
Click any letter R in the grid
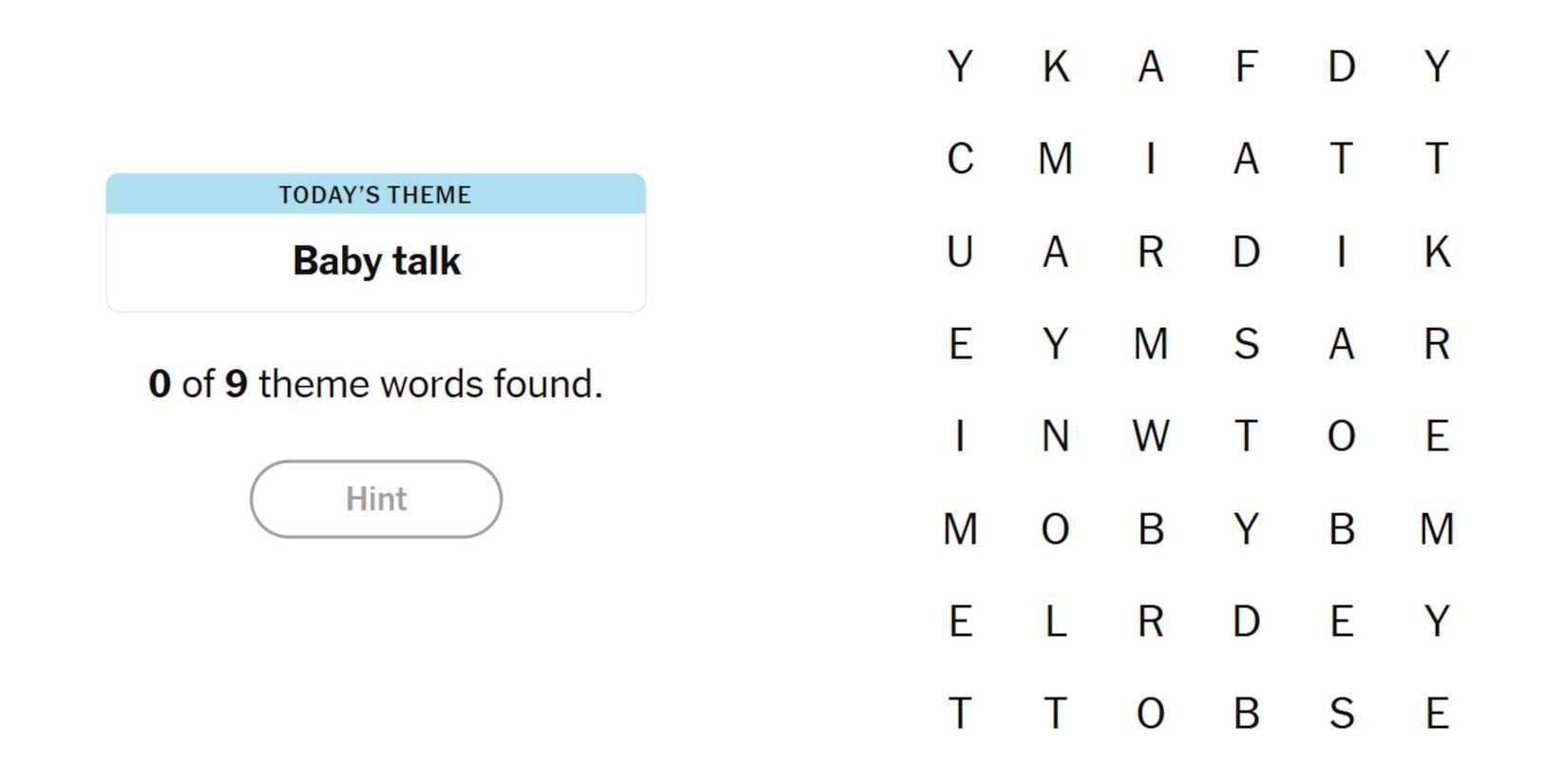(x=1151, y=252)
